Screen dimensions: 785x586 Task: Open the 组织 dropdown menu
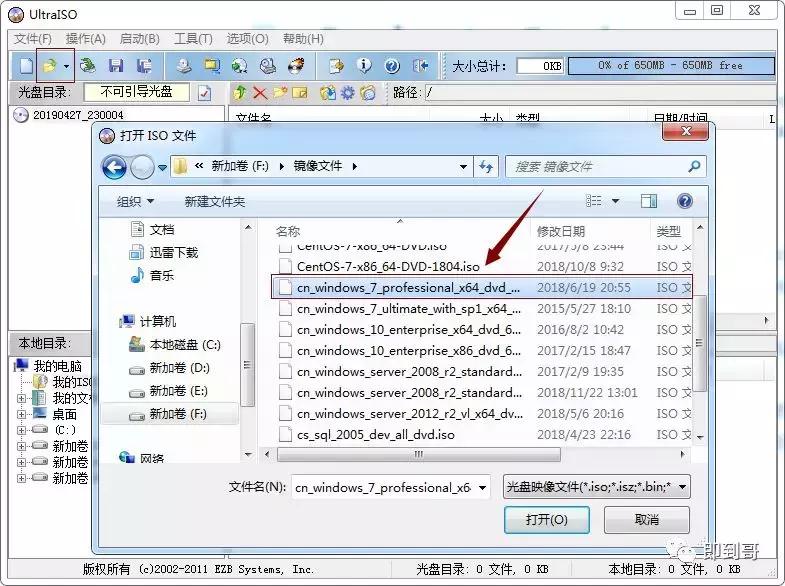click(135, 201)
